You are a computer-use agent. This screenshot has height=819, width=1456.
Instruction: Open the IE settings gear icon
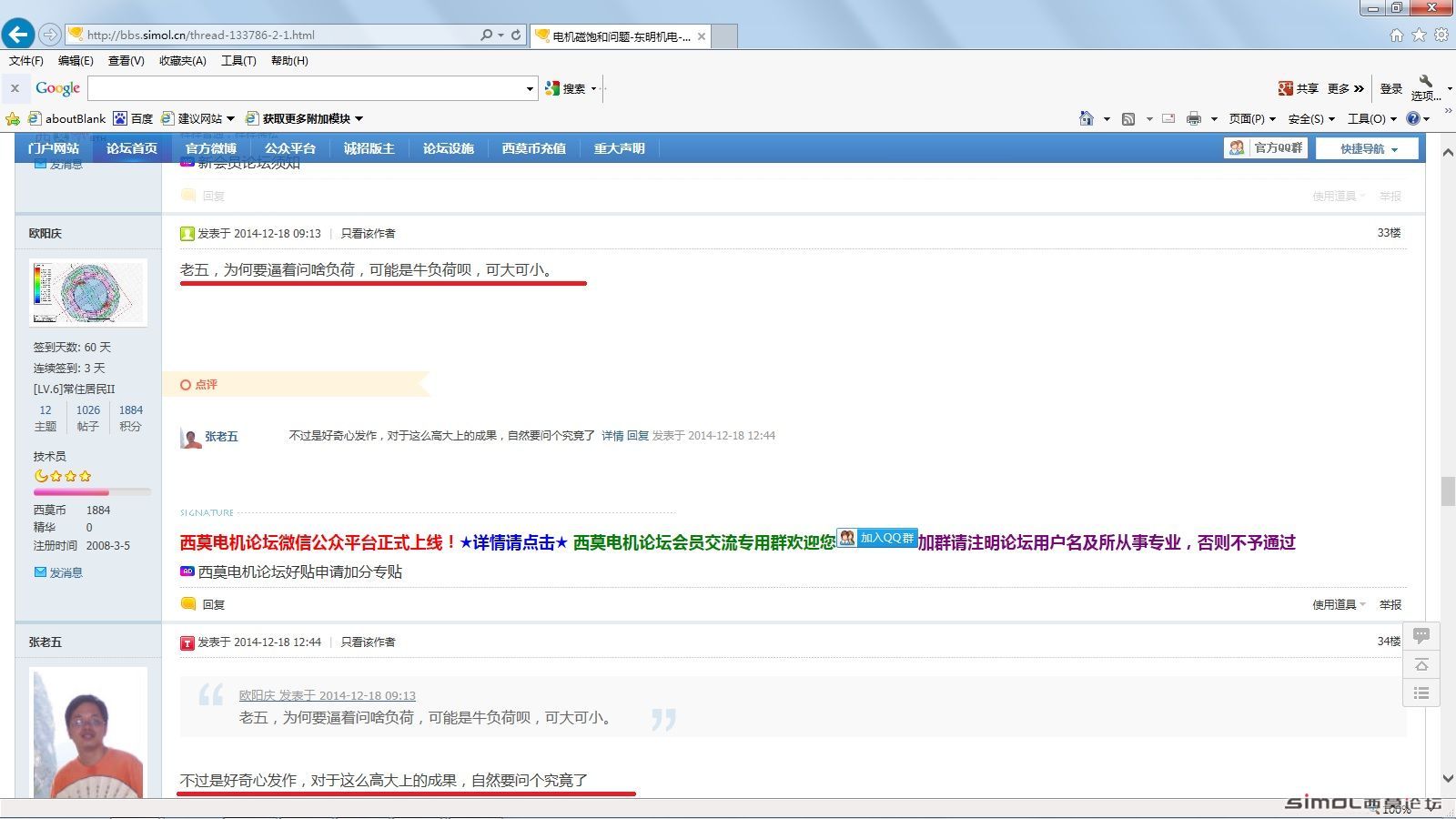coord(1441,35)
